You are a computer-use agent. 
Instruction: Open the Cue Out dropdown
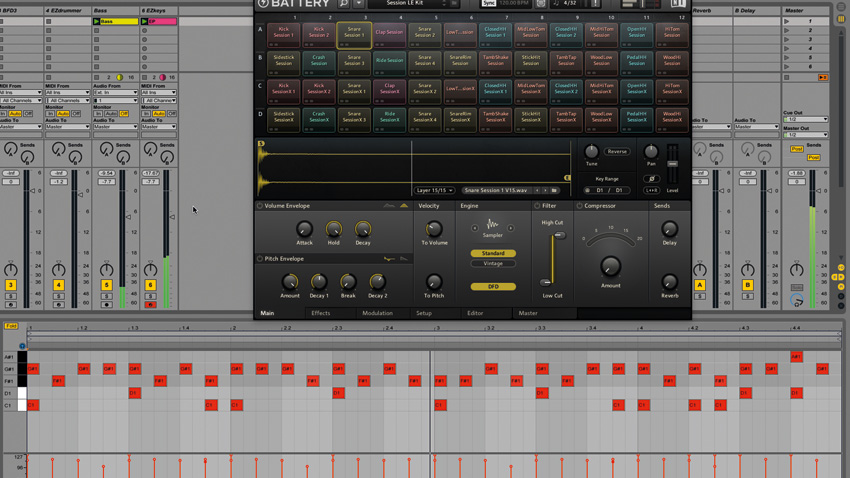coord(806,119)
